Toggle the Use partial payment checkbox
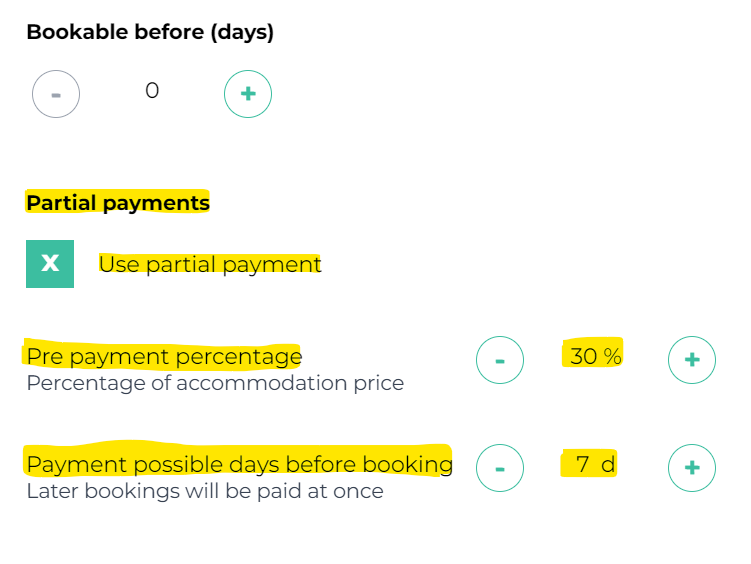 (50, 264)
